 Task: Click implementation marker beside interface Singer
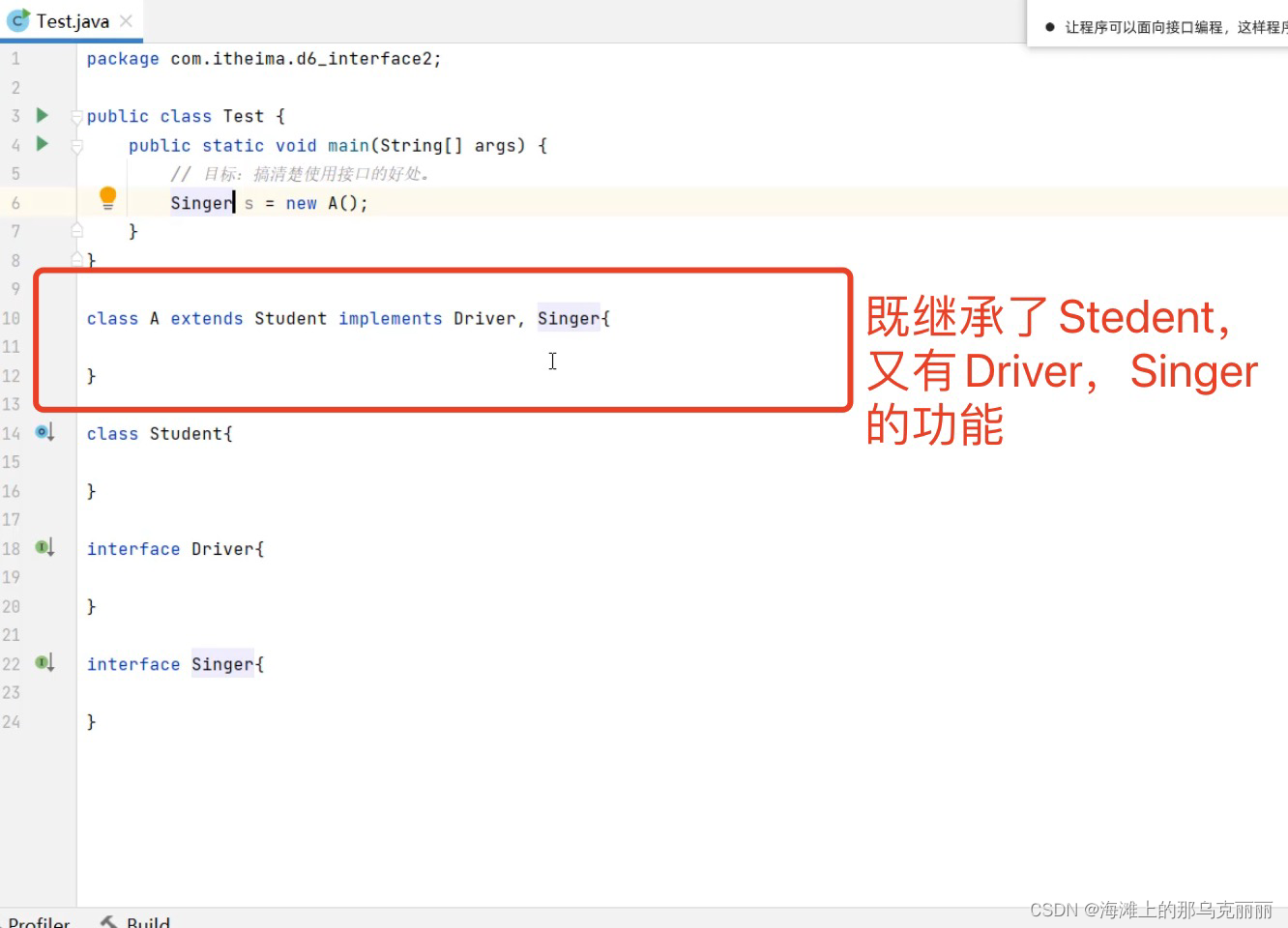43,662
